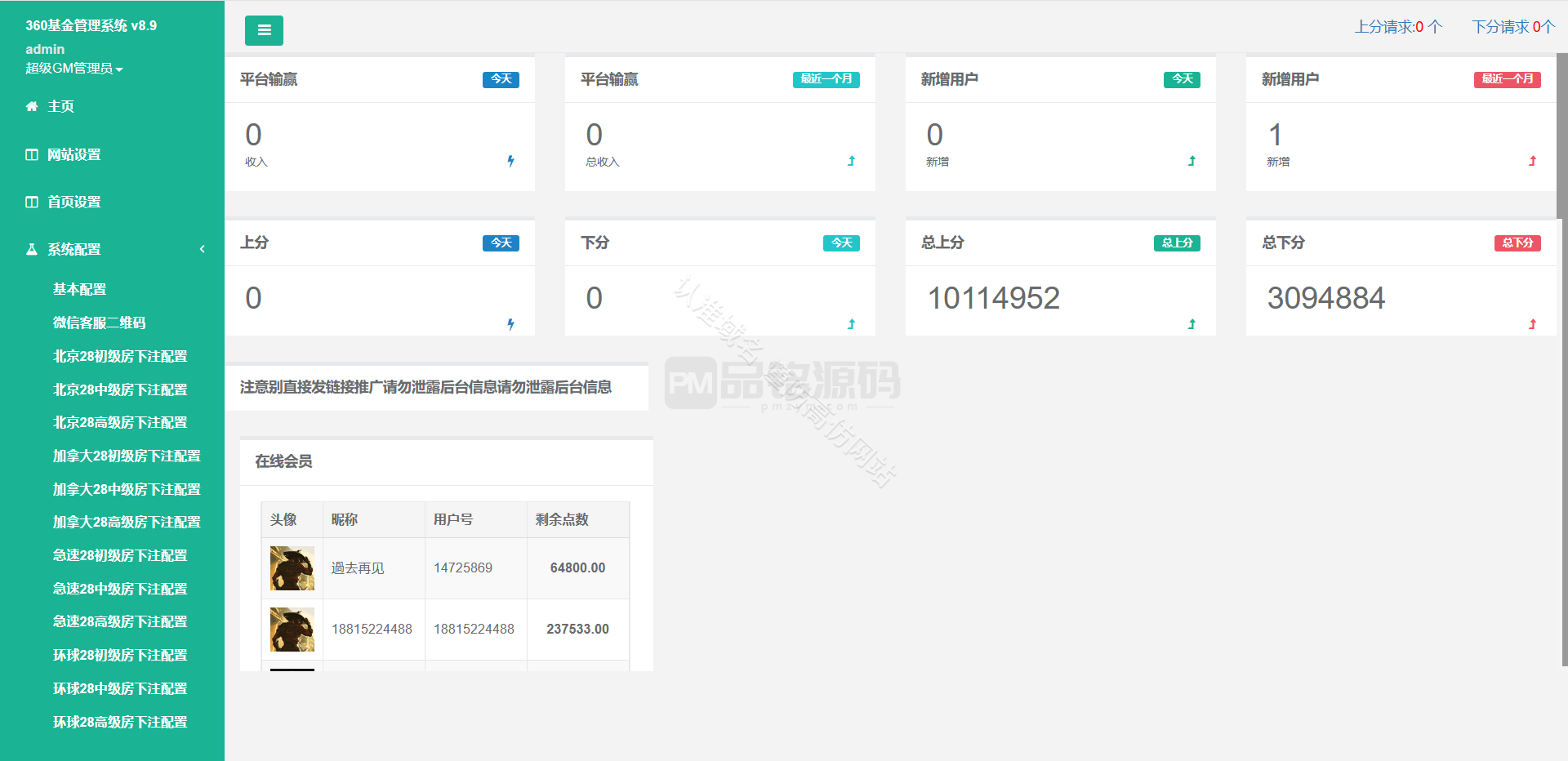Open 主页 in the sidebar

point(61,106)
